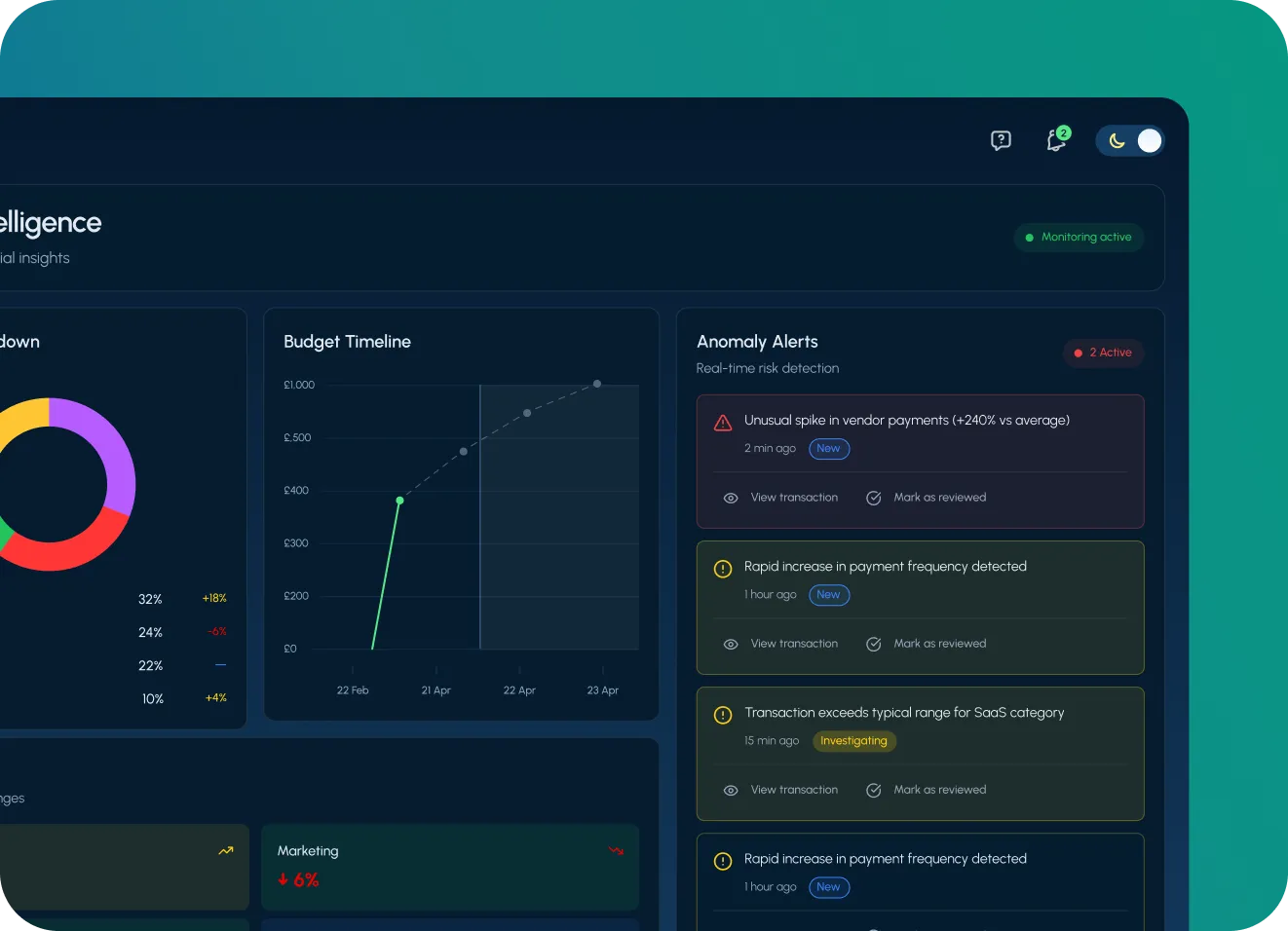Viewport: 1288px width, 931px height.
Task: Click the 23 Apr axis label
Action: coord(603,690)
